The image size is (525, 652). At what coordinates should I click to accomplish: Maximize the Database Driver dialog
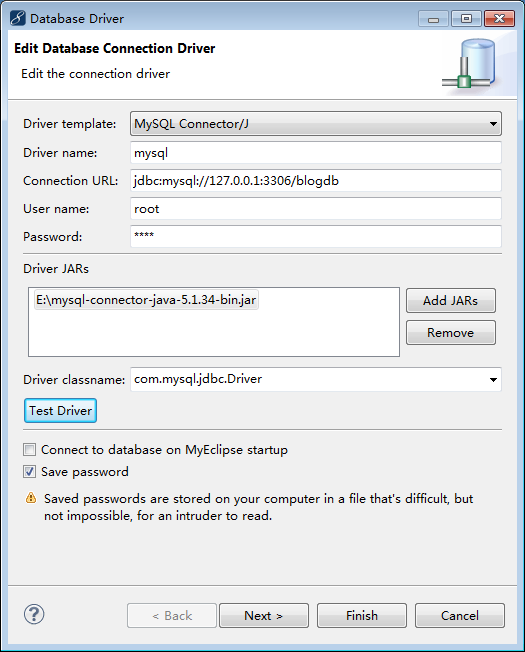tap(466, 19)
